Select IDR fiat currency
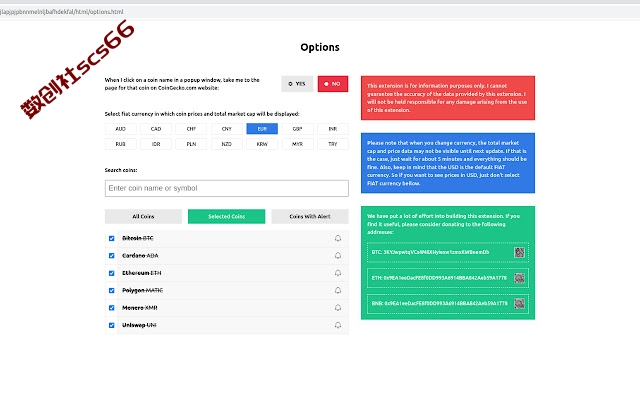 (156, 144)
